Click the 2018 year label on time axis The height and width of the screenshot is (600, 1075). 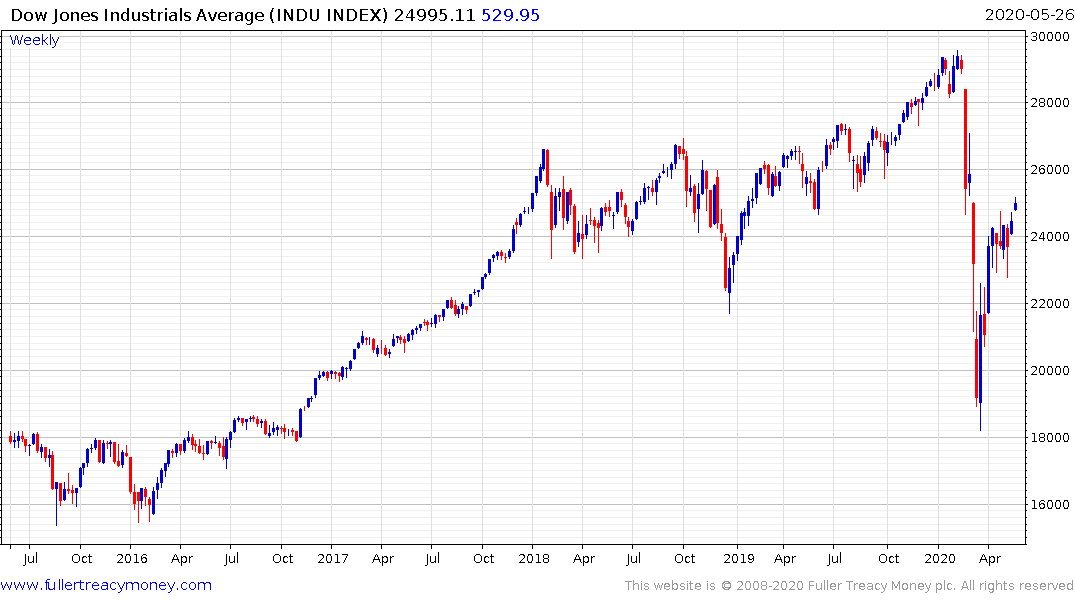(533, 558)
